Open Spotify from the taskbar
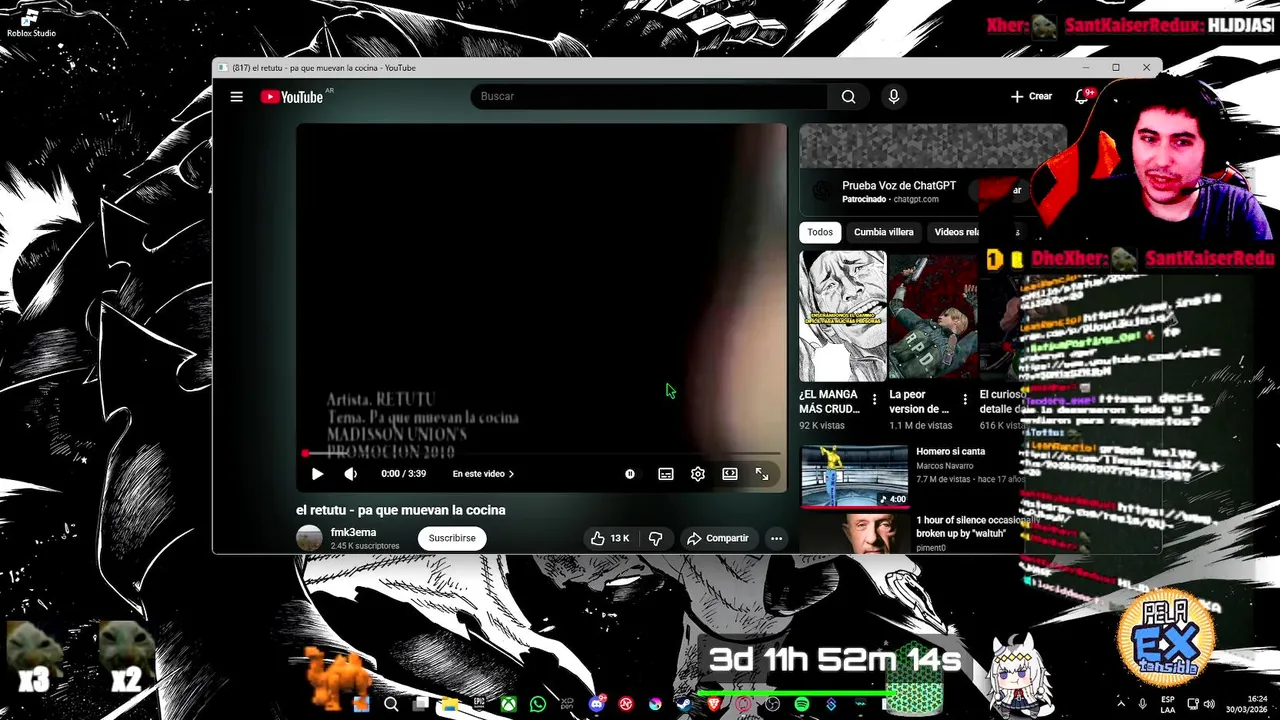Viewport: 1280px width, 720px height. 802,704
